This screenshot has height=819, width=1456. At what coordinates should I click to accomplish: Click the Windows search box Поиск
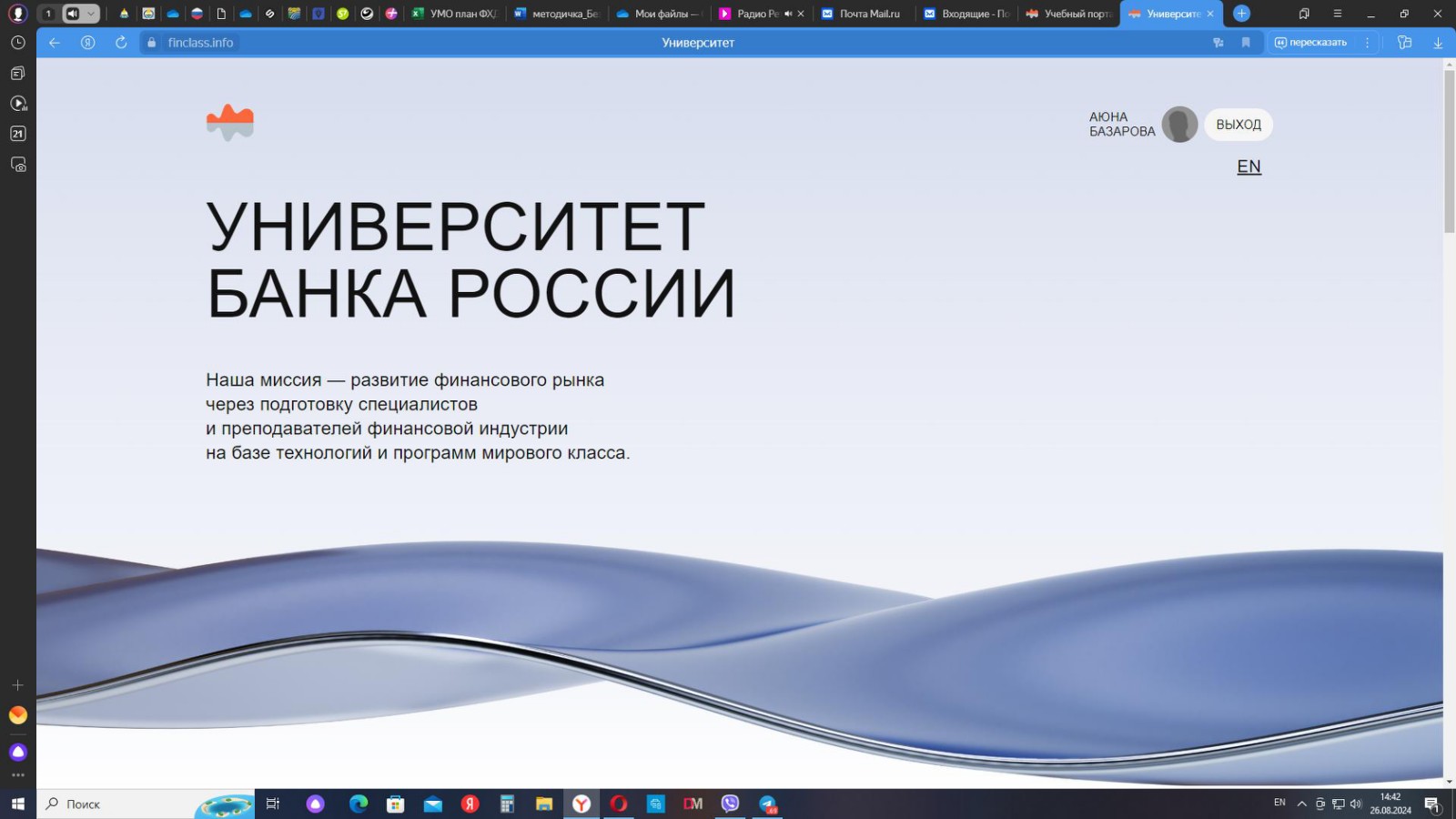(x=146, y=804)
